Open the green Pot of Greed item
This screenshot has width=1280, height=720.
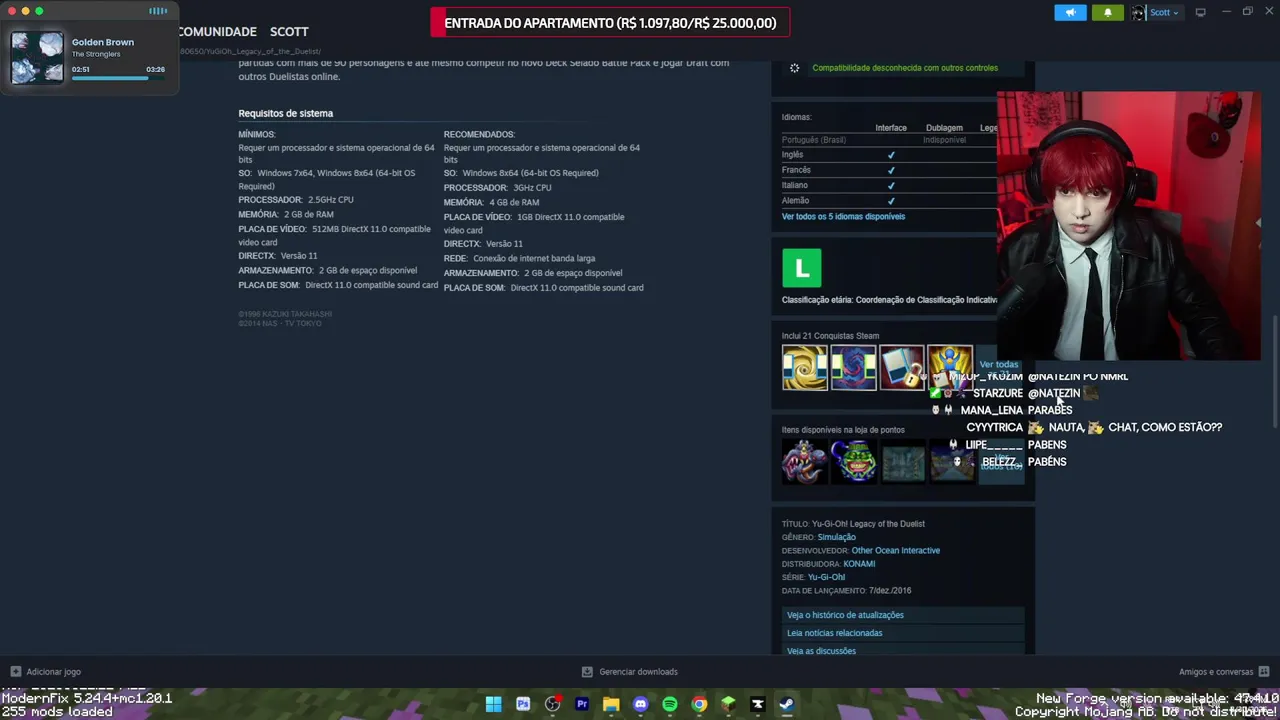click(x=853, y=461)
